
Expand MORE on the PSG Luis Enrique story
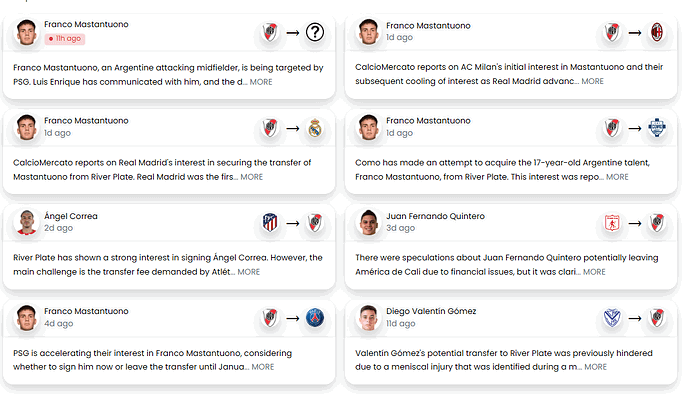click(x=261, y=82)
